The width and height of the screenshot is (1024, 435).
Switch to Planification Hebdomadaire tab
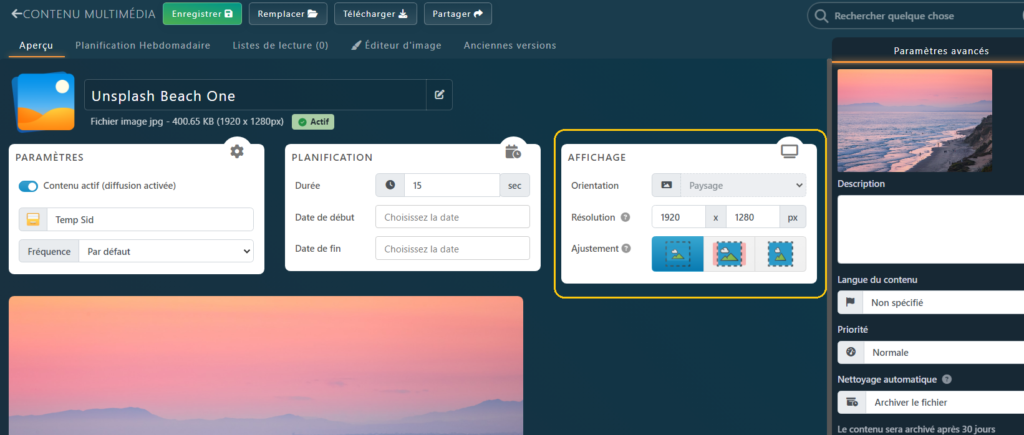[143, 45]
